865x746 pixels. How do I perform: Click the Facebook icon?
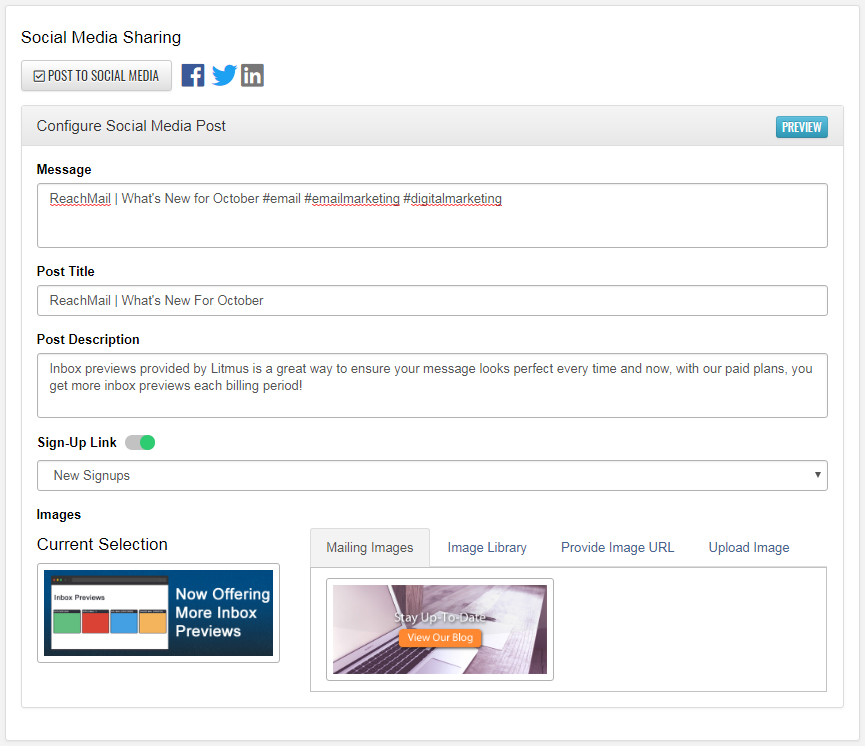pyautogui.click(x=193, y=75)
